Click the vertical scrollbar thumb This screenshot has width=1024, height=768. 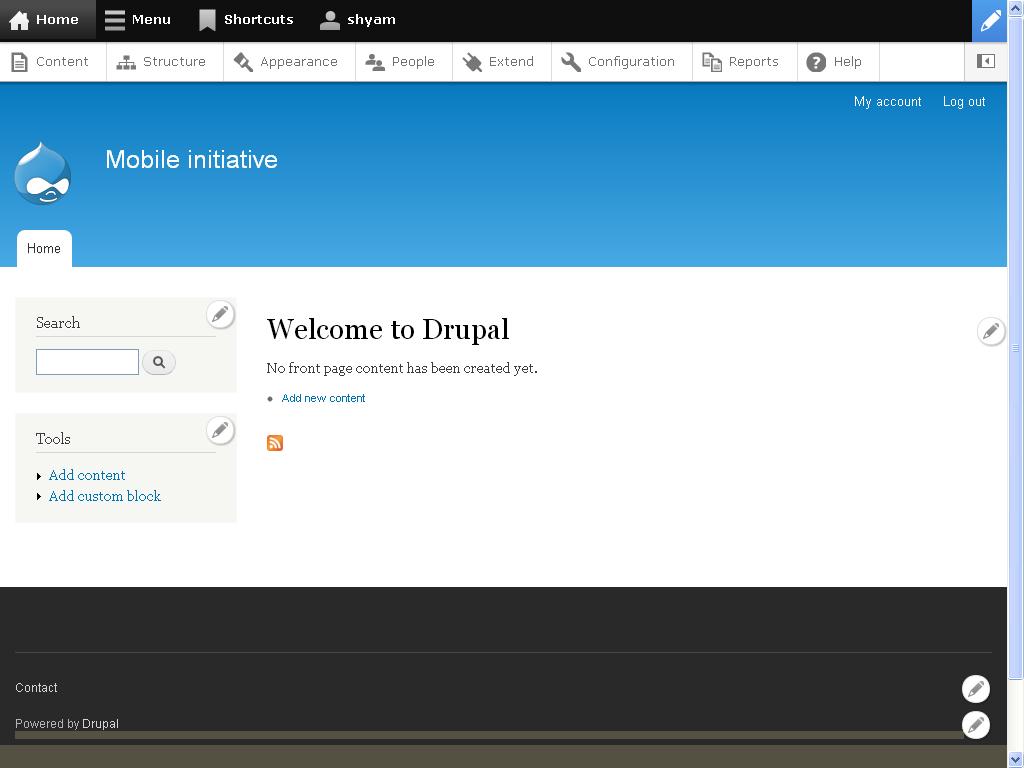(x=1016, y=347)
